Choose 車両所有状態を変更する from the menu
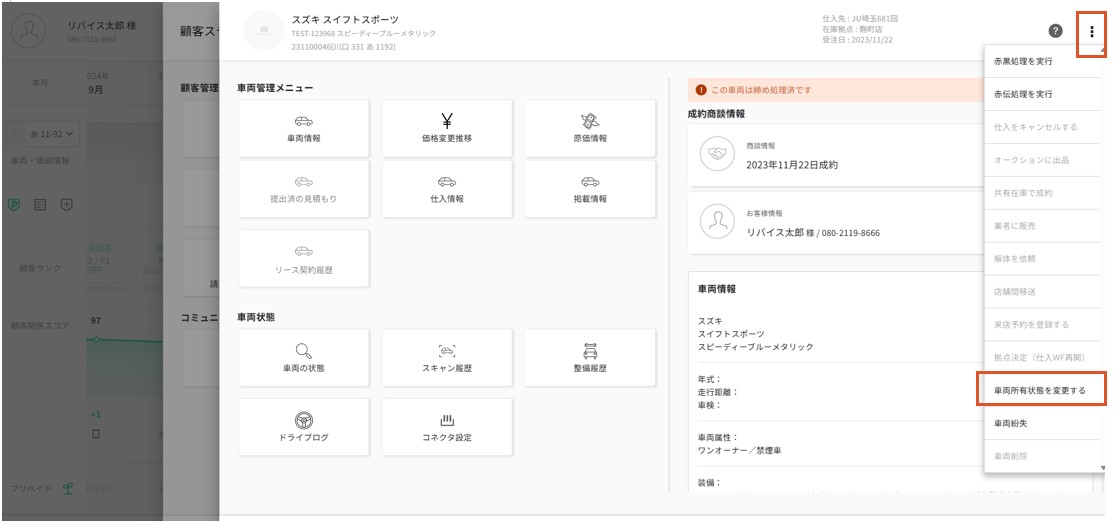The height and width of the screenshot is (521, 1116). (1042, 390)
